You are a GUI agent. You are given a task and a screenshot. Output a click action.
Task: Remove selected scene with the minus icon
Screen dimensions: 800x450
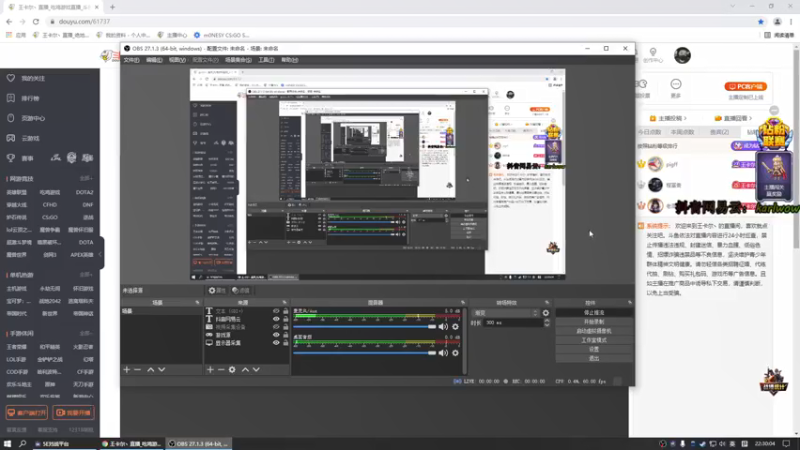click(137, 369)
